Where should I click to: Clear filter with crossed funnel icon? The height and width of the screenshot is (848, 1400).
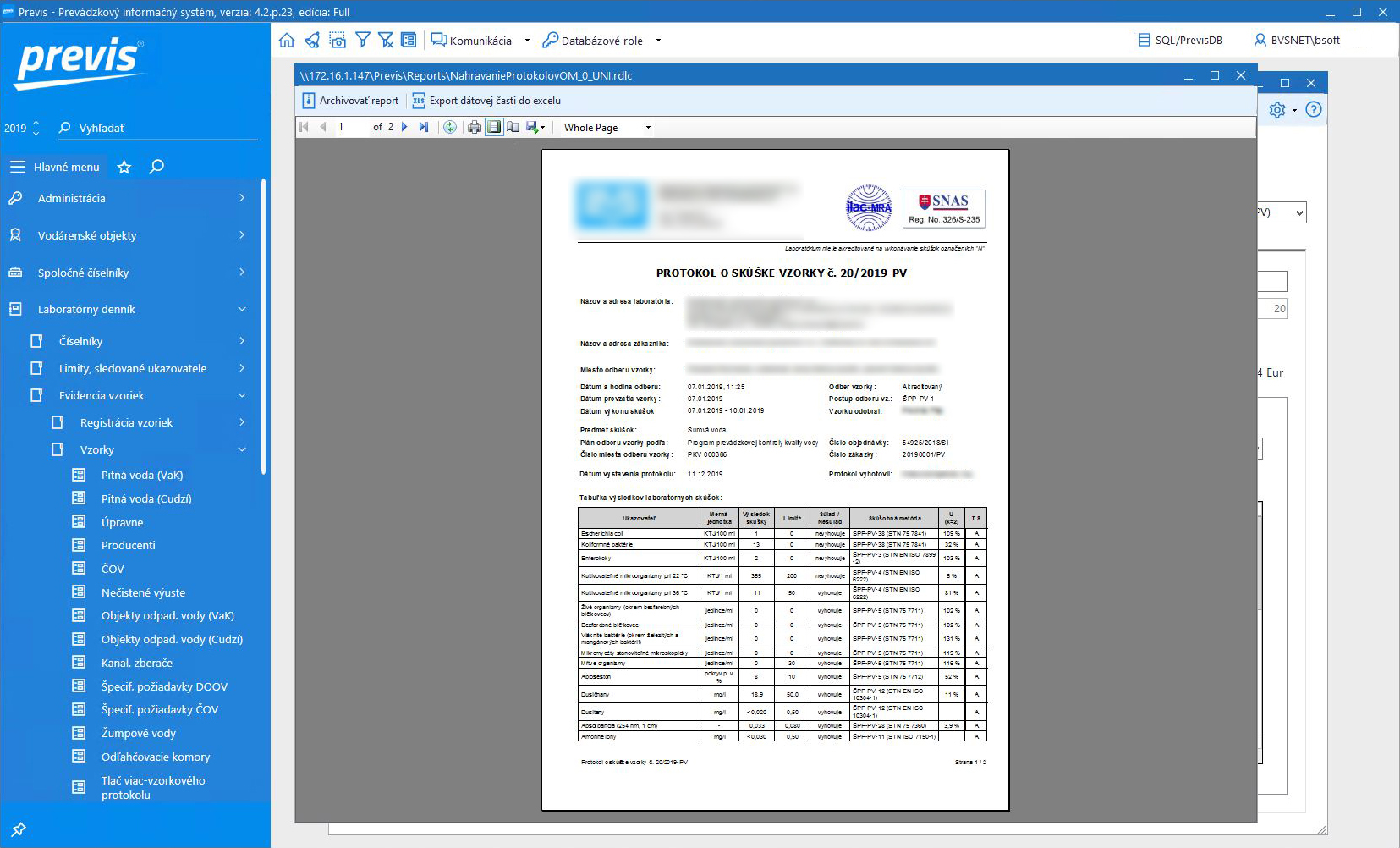tap(386, 40)
